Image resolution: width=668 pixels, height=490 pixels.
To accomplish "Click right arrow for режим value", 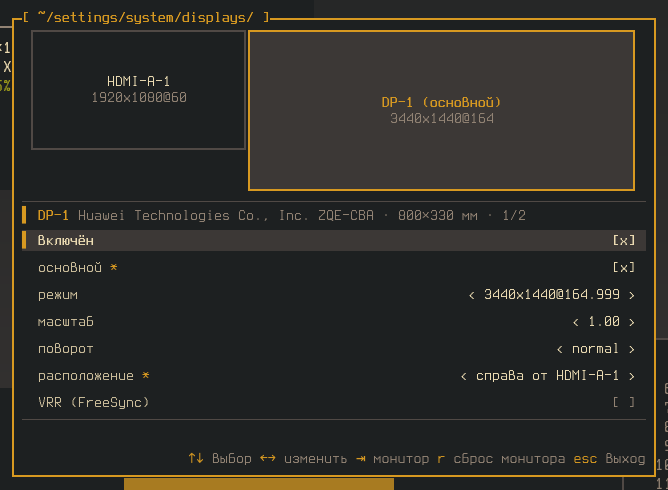I will pos(631,295).
